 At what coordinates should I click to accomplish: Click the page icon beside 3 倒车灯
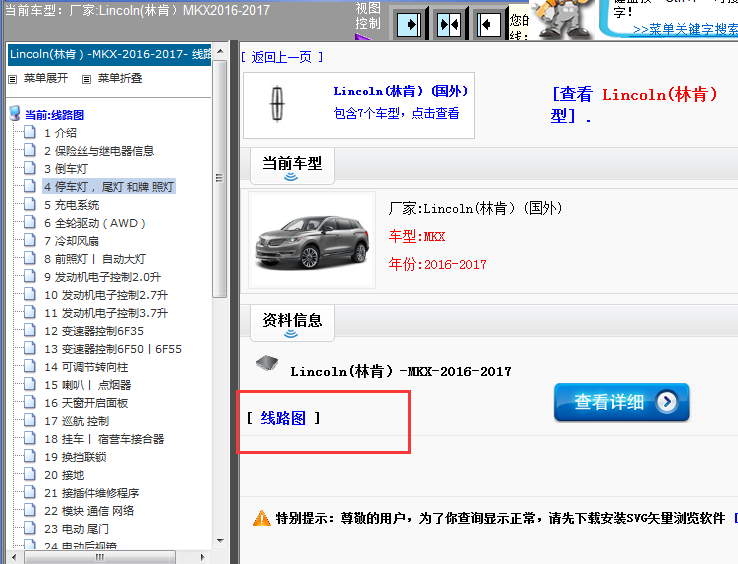pyautogui.click(x=30, y=168)
